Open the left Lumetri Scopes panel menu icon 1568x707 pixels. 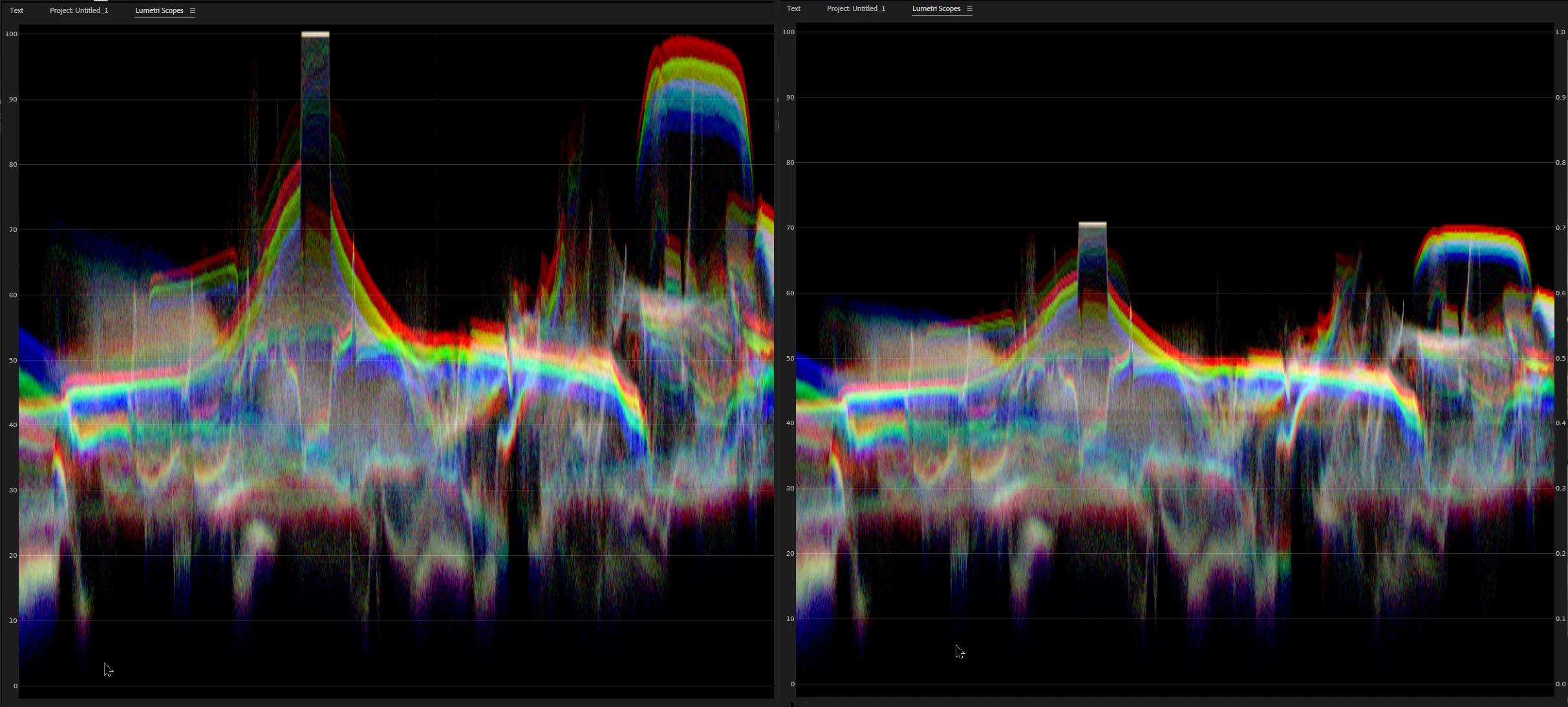click(193, 11)
